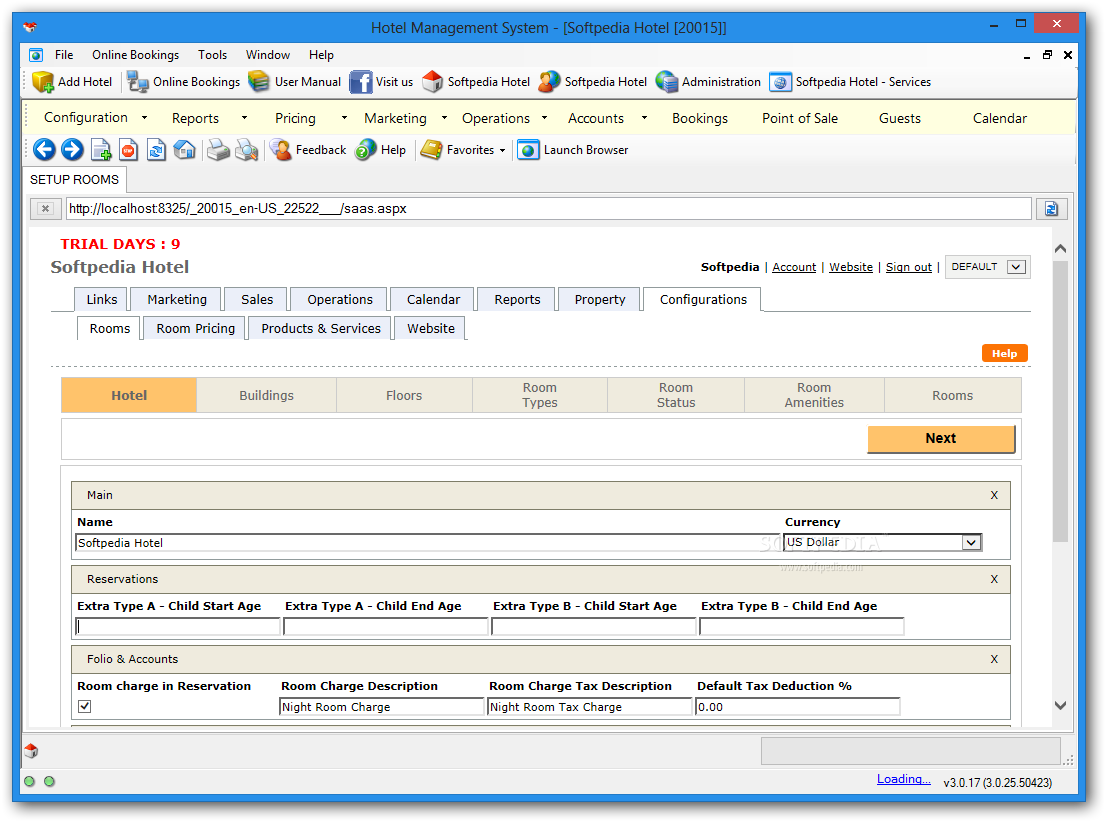Click the orange Next button

[x=941, y=438]
